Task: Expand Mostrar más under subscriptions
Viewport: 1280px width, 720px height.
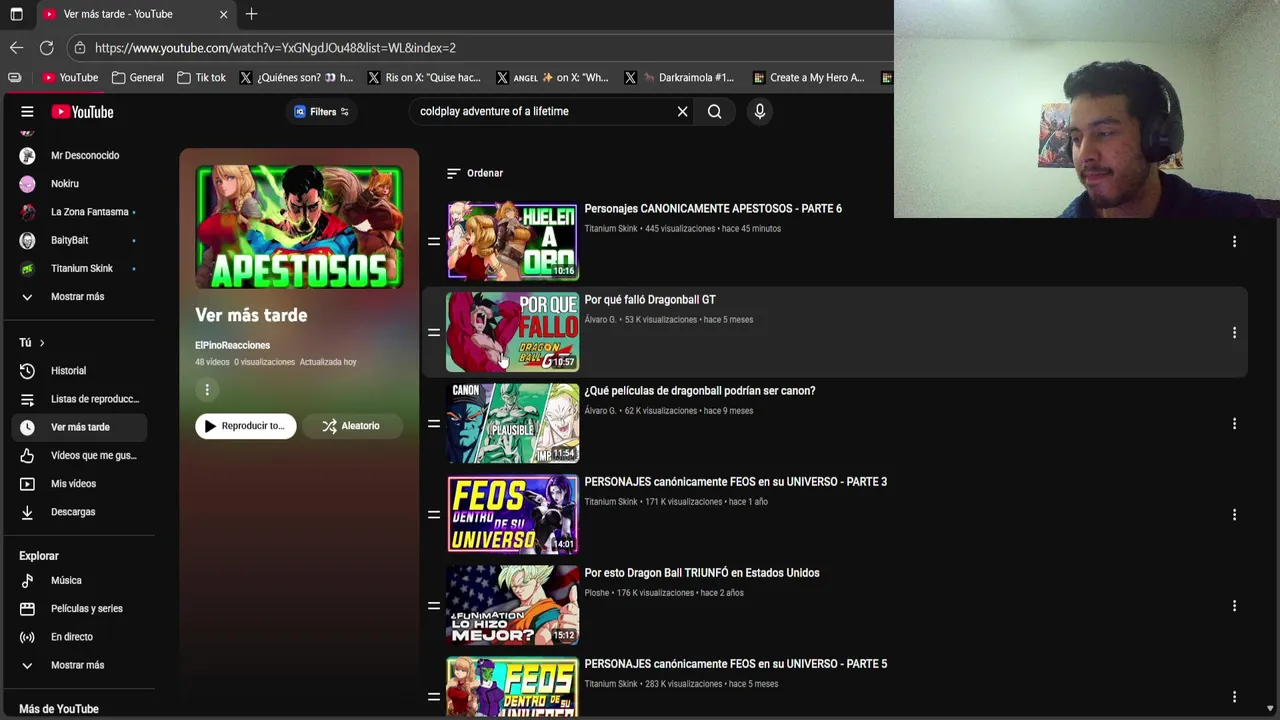Action: [80, 297]
